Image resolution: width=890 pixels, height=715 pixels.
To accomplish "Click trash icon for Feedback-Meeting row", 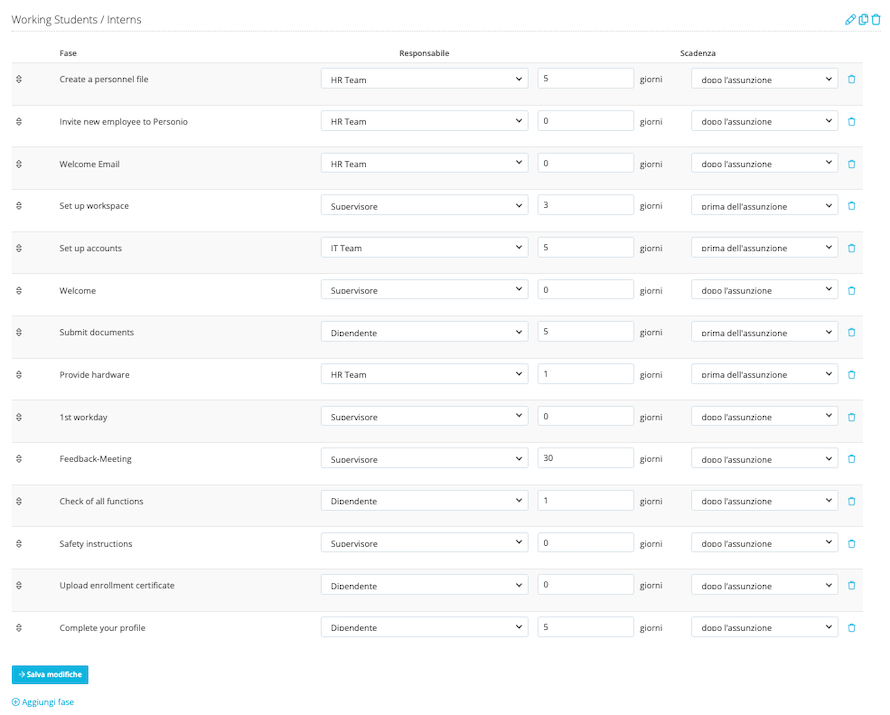I will 852,459.
